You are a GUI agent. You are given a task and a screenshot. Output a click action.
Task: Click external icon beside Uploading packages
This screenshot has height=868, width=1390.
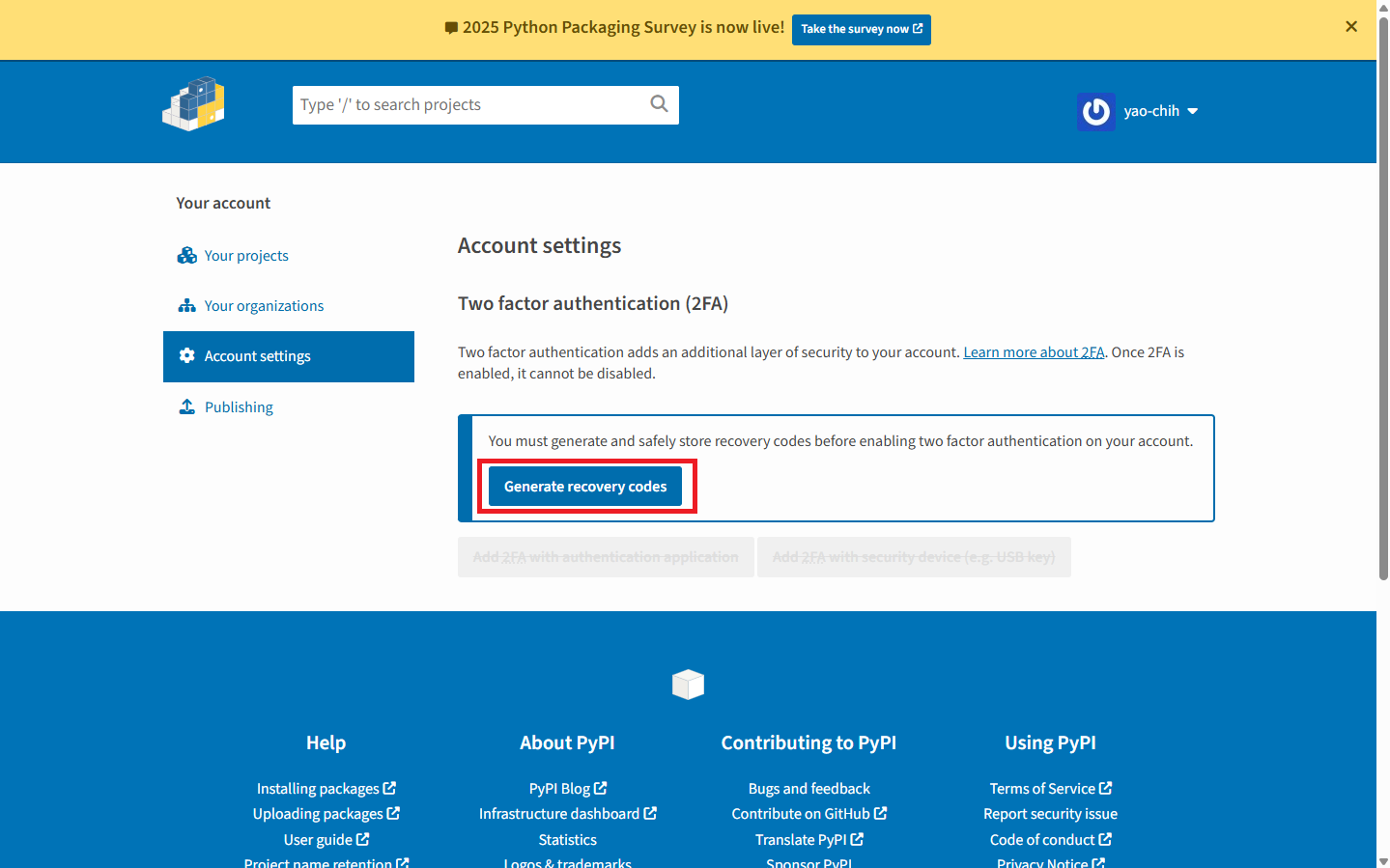point(393,813)
